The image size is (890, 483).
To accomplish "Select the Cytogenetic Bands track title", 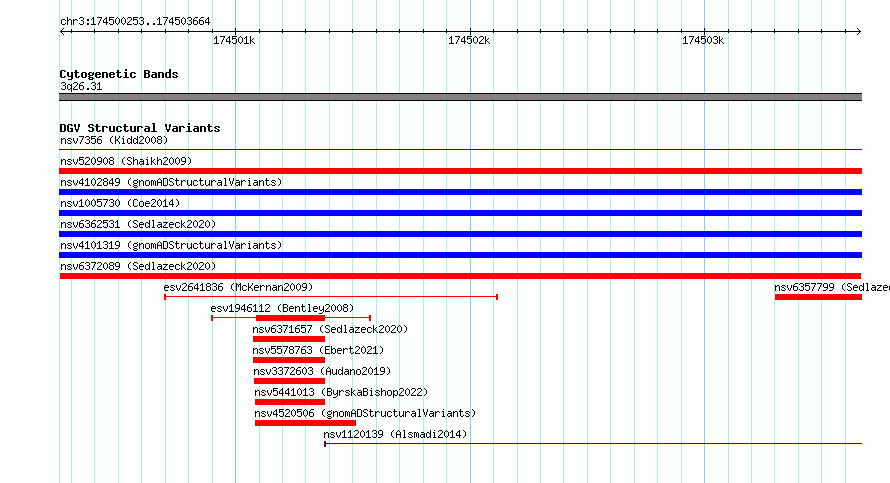I will (119, 74).
